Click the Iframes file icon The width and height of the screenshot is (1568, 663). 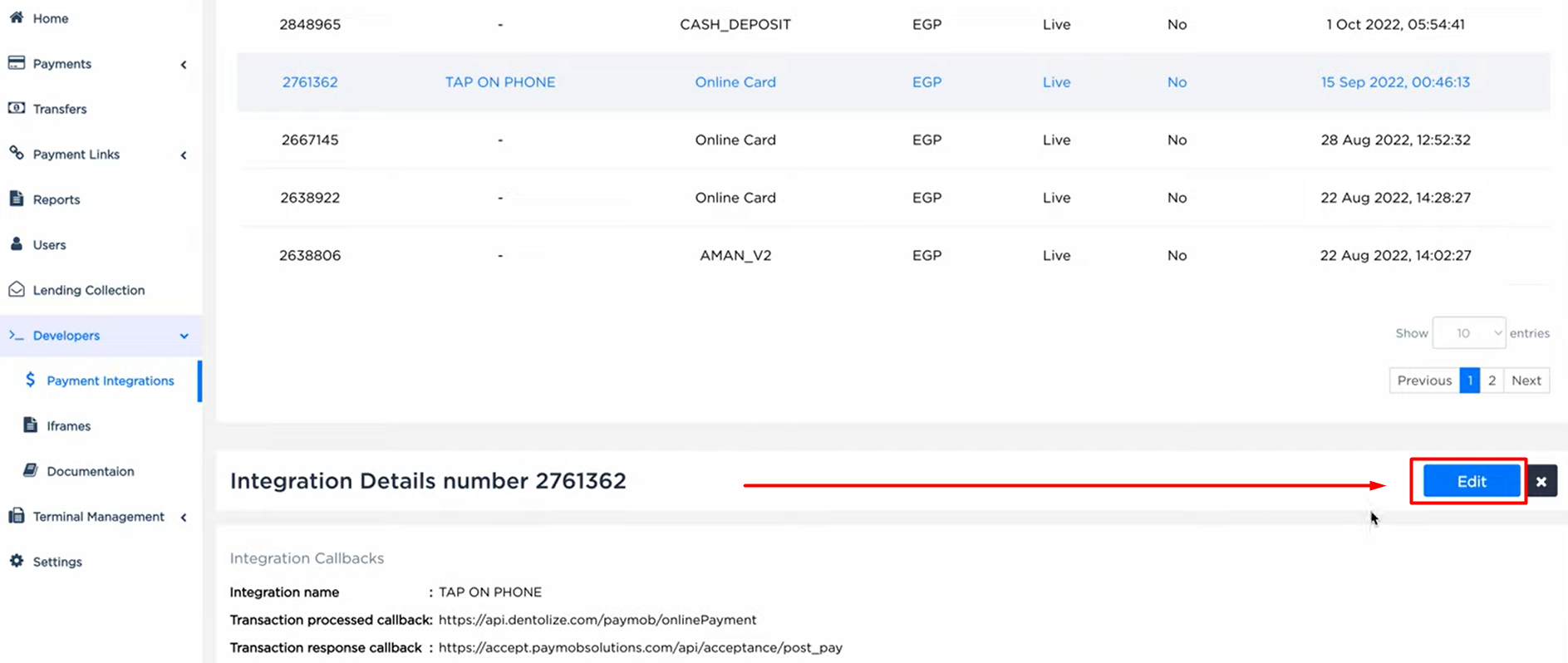[31, 425]
